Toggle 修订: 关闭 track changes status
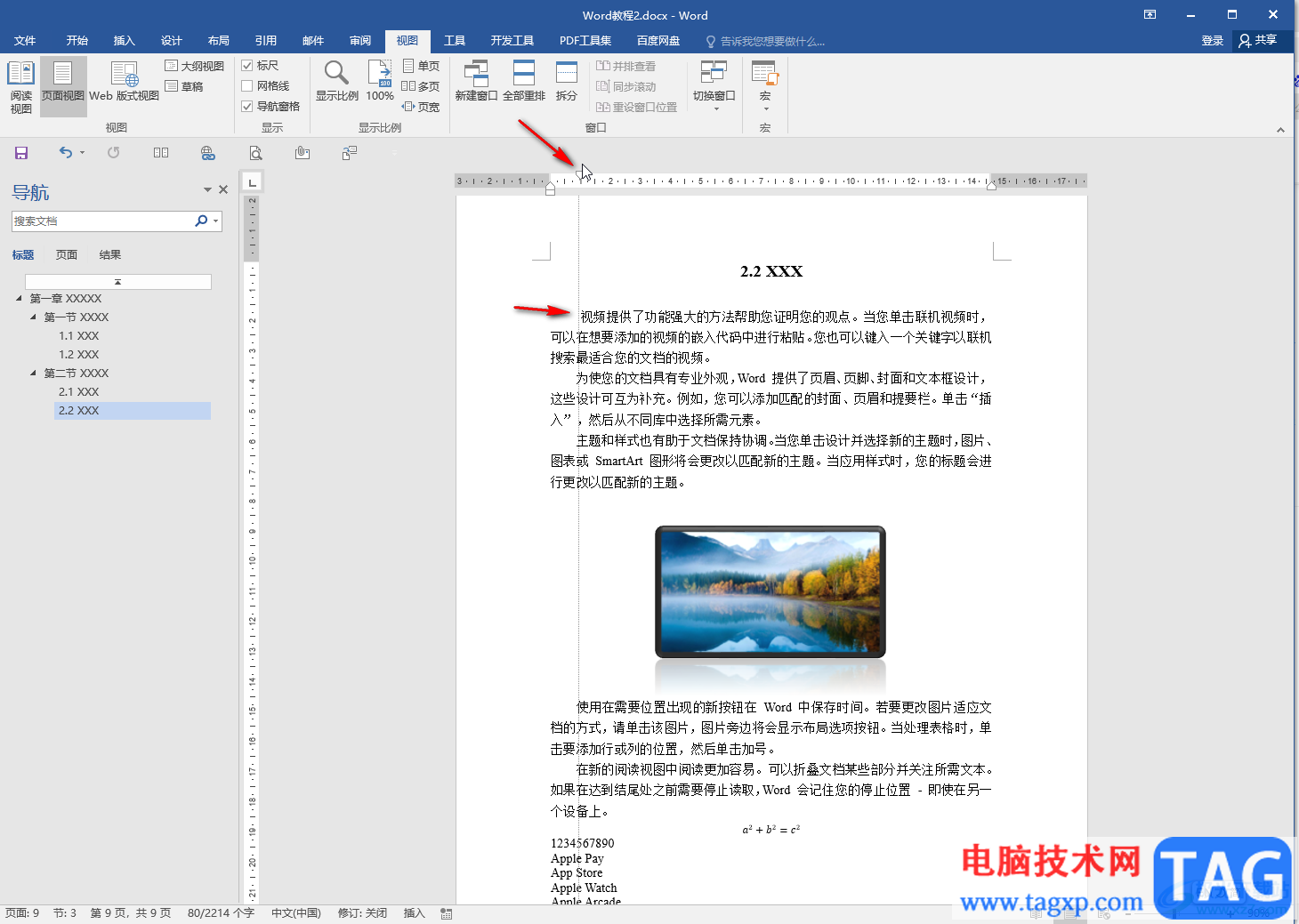1299x924 pixels. (362, 913)
